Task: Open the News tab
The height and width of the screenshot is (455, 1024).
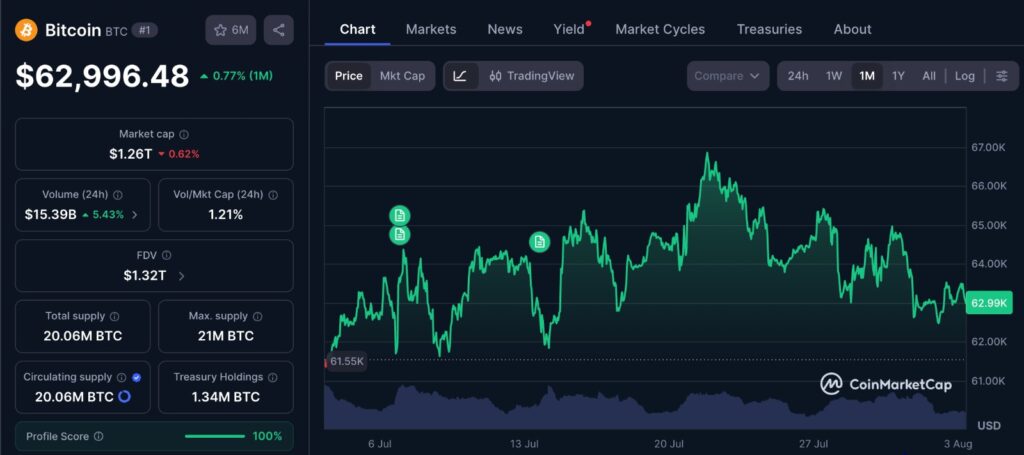Action: click(505, 29)
